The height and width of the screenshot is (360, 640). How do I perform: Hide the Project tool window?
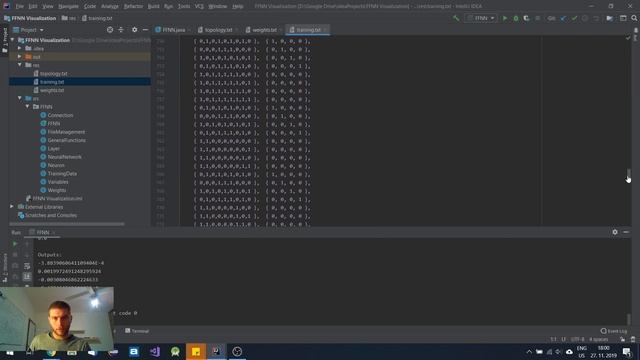pyautogui.click(x=145, y=30)
